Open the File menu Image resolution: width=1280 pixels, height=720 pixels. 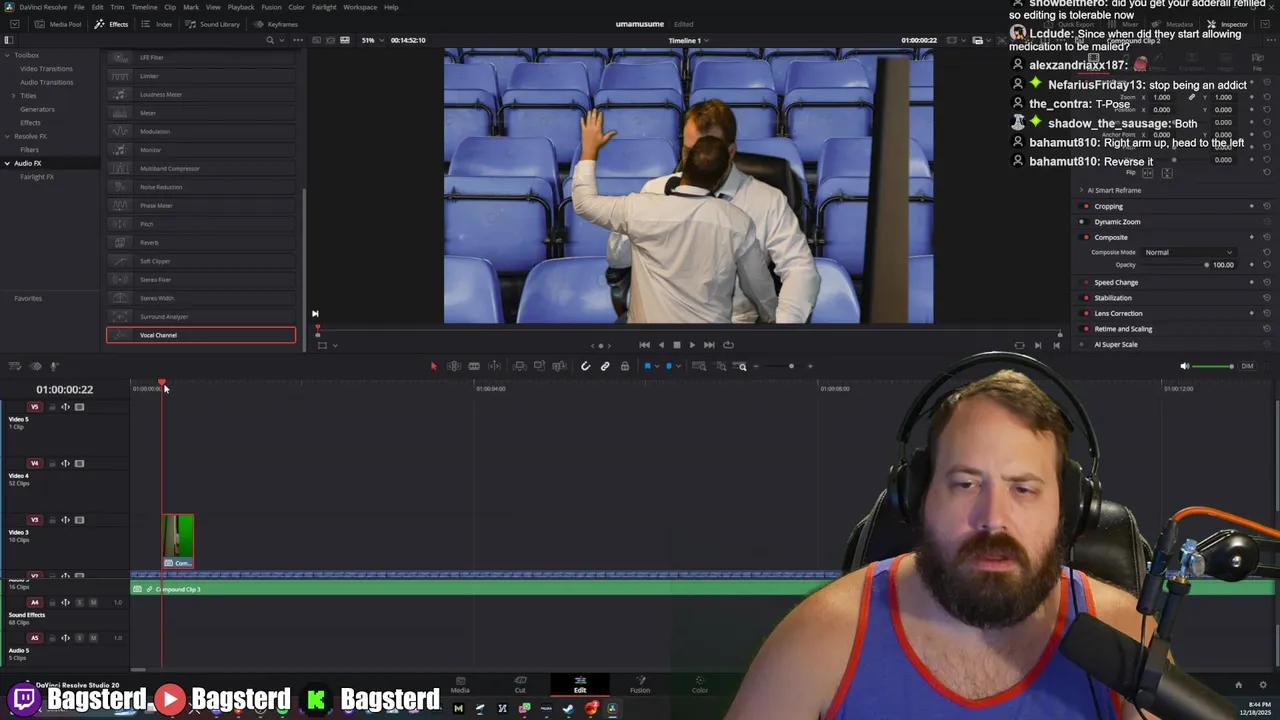79,7
